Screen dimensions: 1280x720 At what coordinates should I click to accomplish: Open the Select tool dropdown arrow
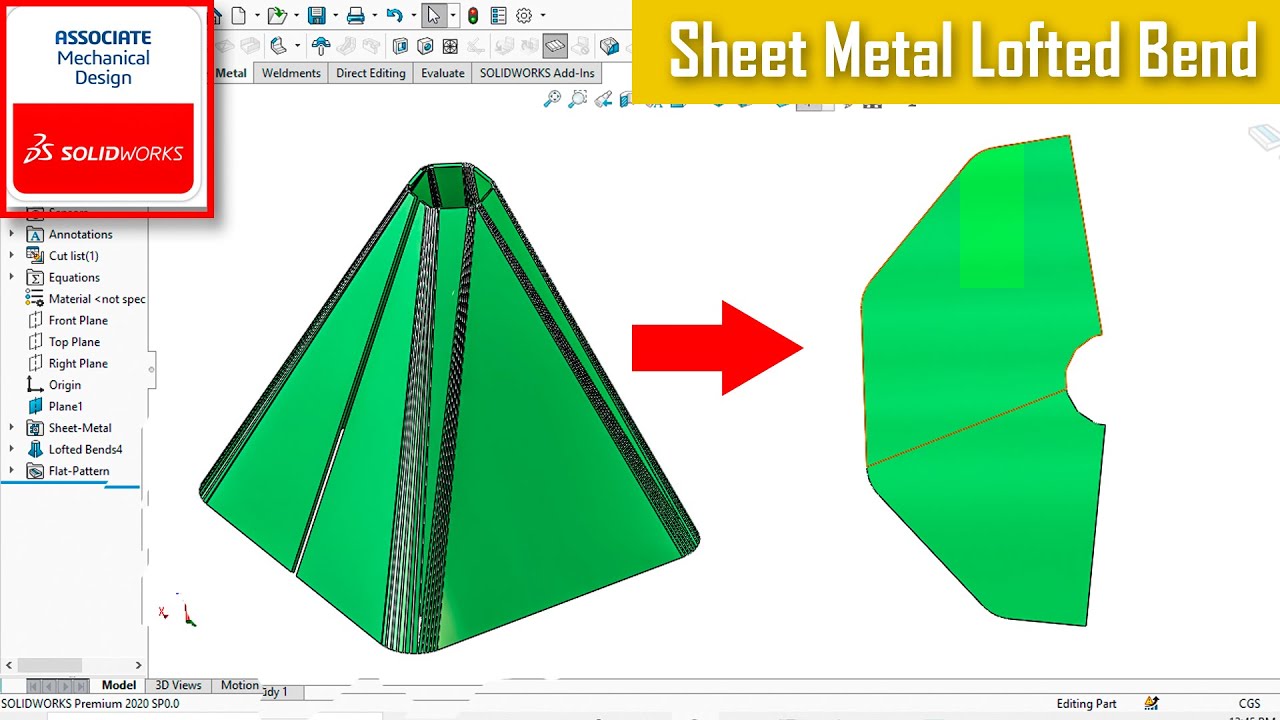pyautogui.click(x=453, y=15)
